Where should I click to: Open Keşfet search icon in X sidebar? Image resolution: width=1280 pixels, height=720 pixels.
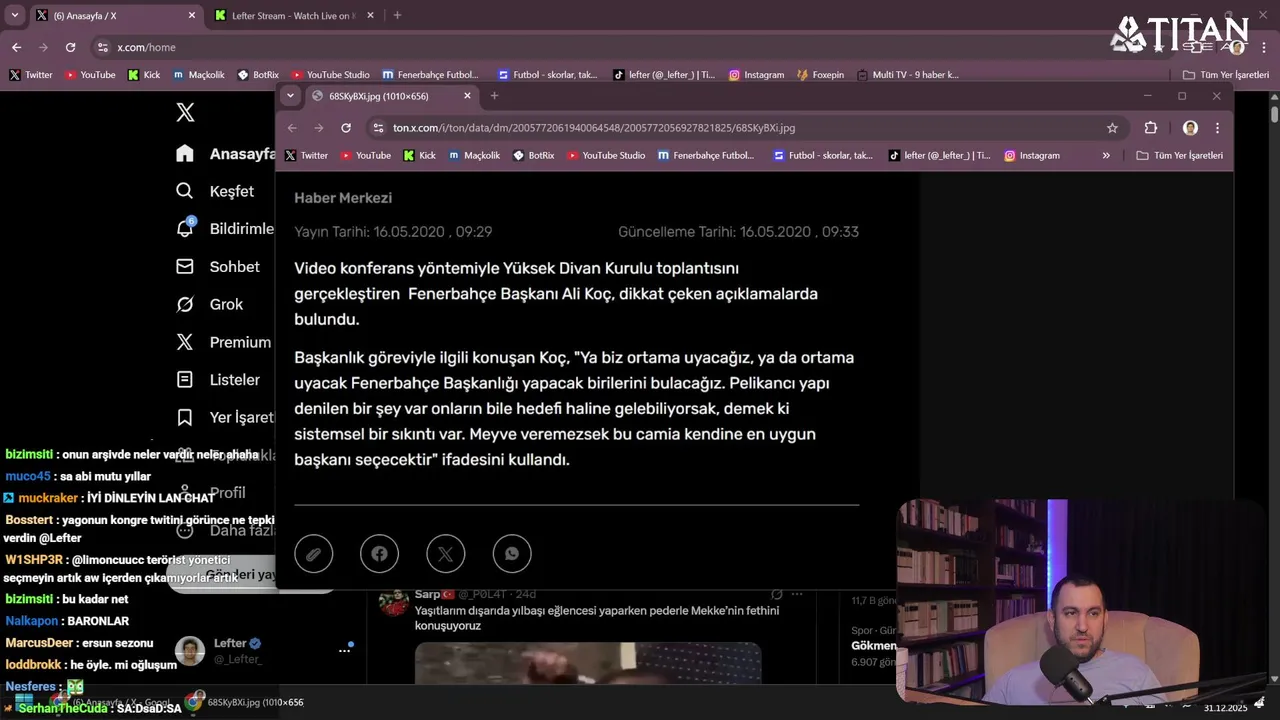(x=185, y=191)
